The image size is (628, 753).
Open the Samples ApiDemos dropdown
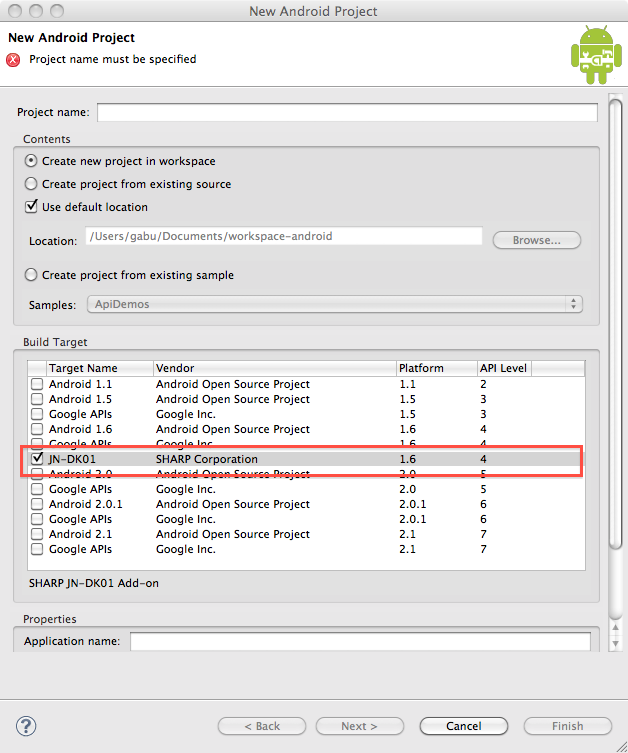coord(335,304)
